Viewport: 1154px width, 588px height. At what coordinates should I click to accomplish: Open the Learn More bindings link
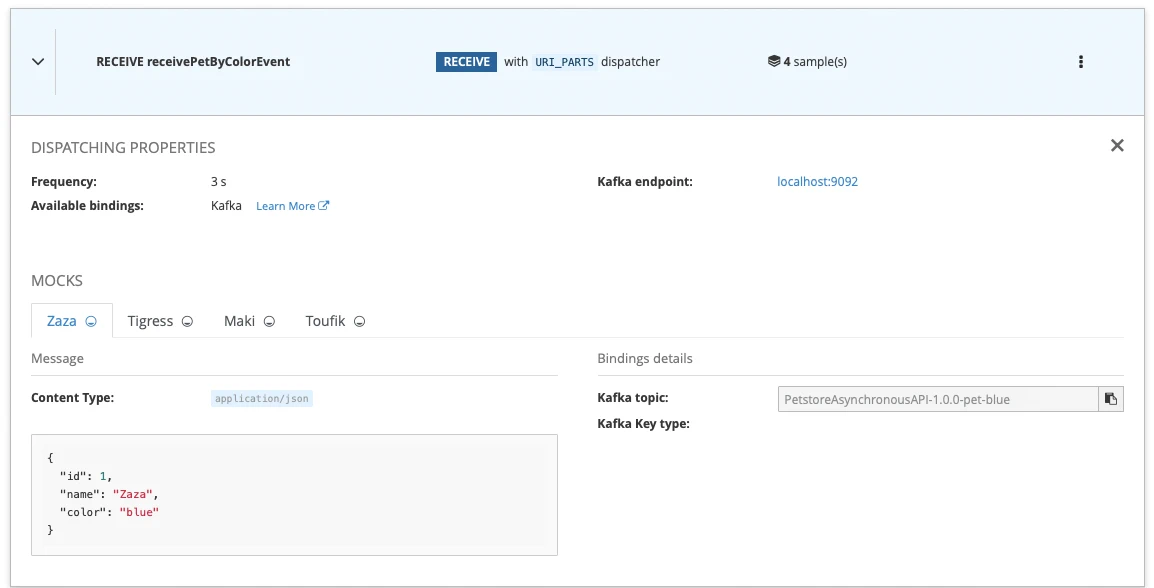[286, 206]
